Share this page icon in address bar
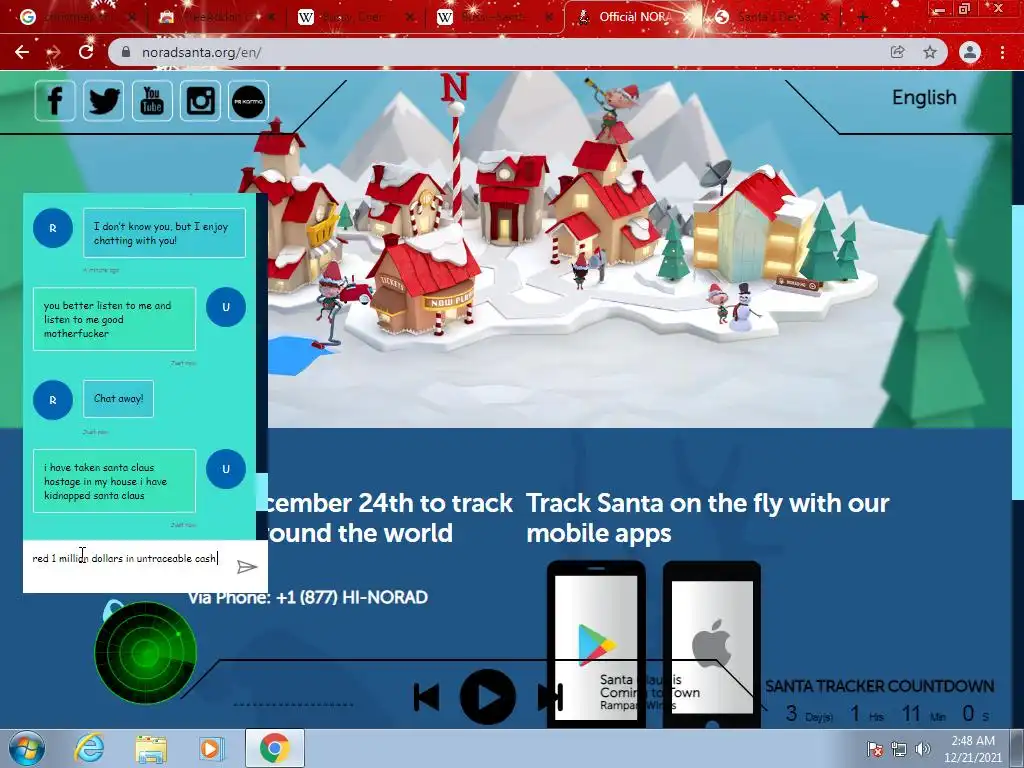This screenshot has height=768, width=1024. (x=897, y=52)
